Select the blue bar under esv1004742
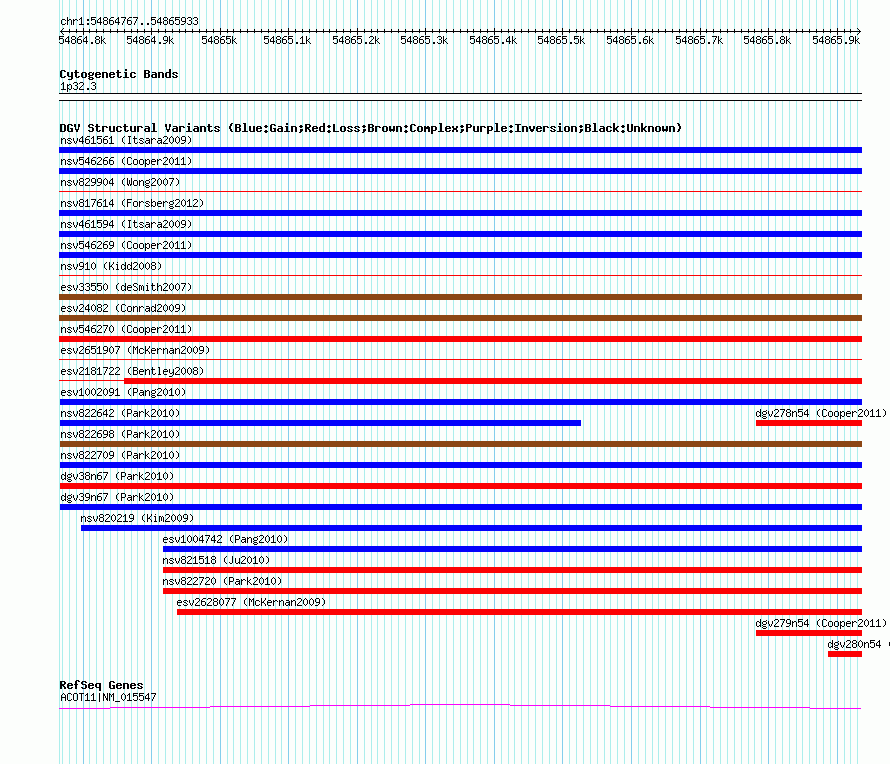The height and width of the screenshot is (764, 890). click(513, 549)
